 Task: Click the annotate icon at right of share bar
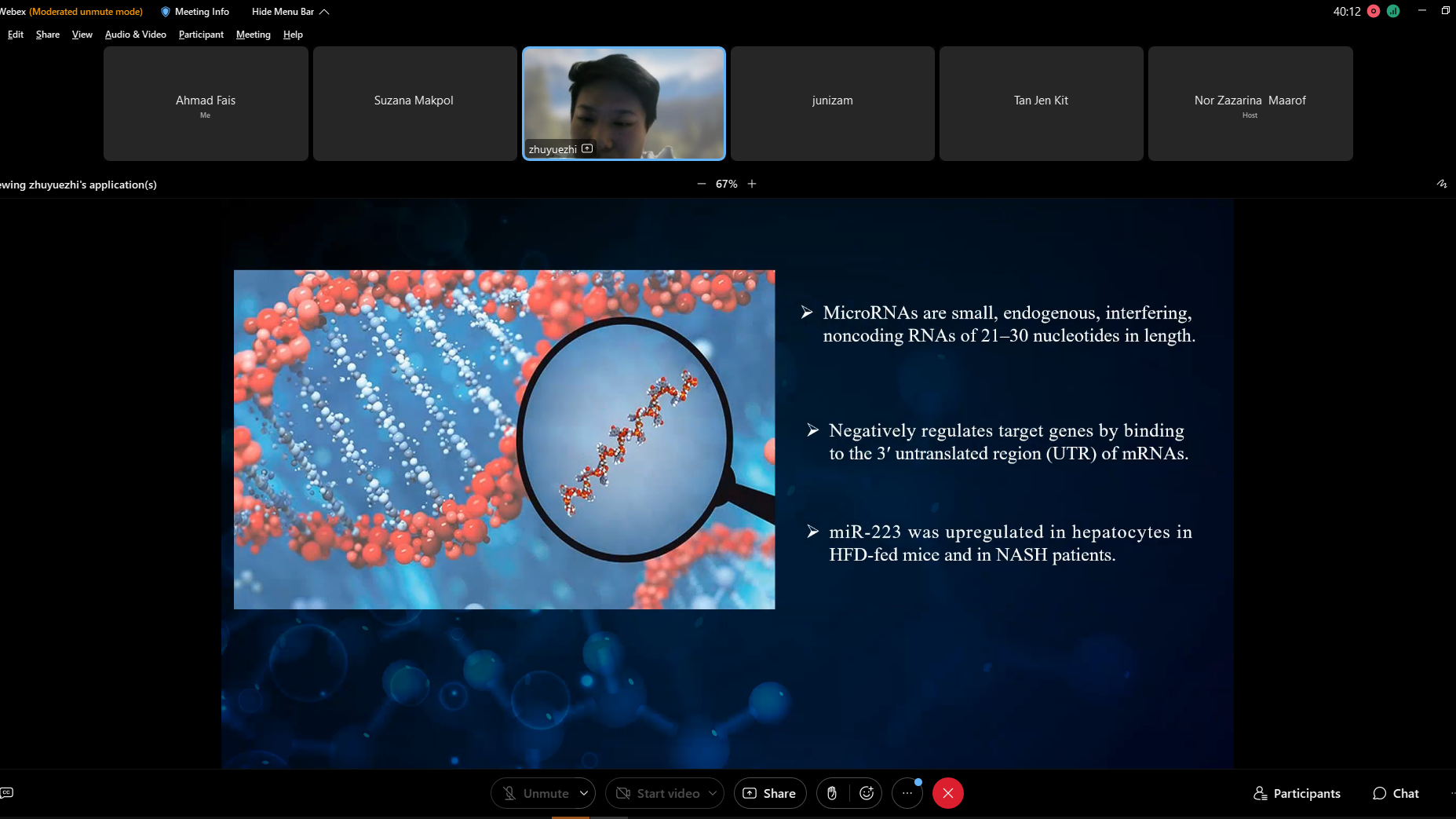click(x=1442, y=184)
